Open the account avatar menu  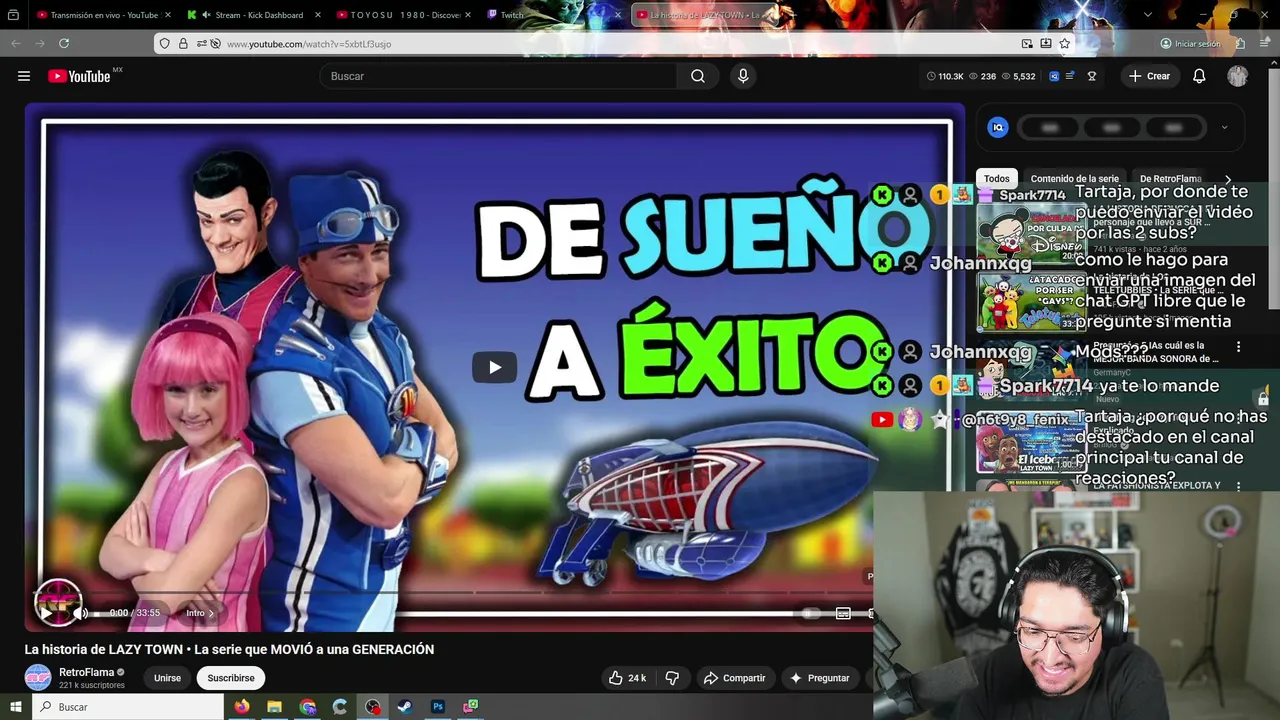pos(1238,76)
